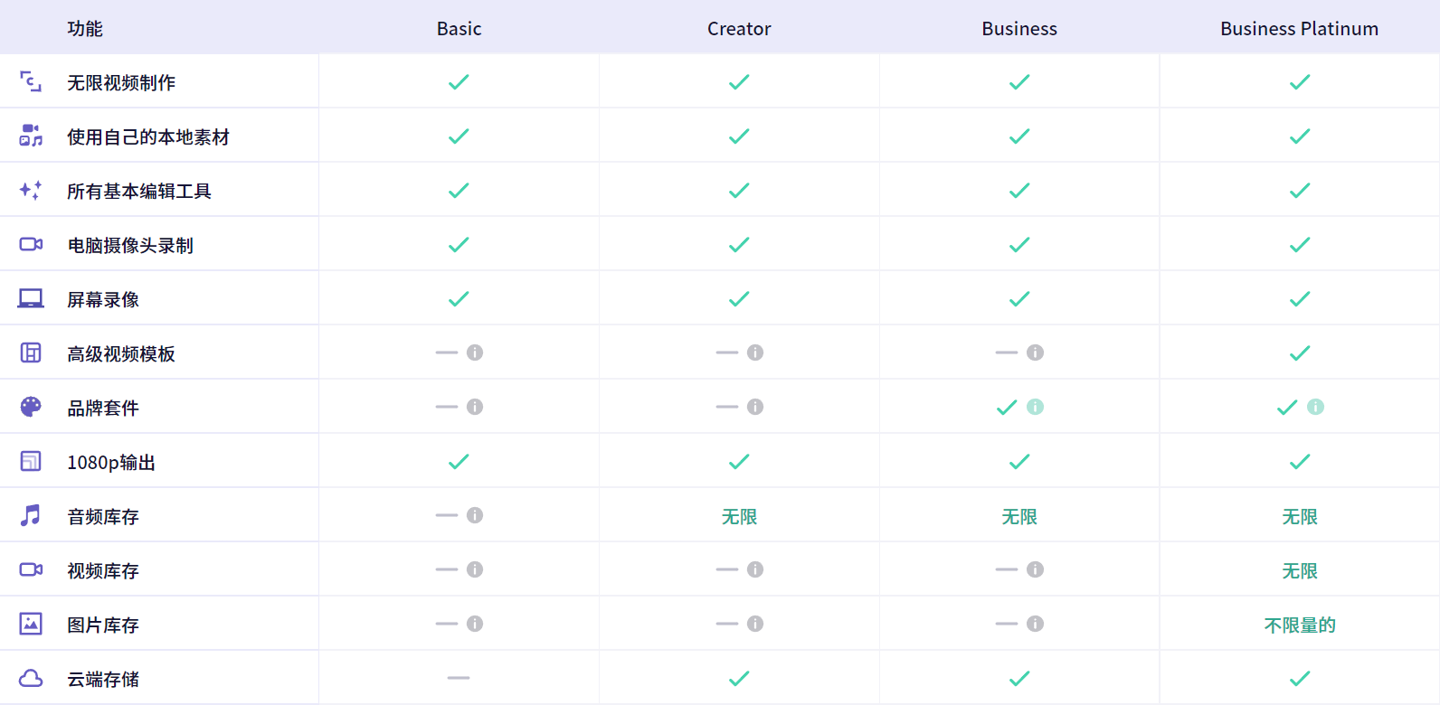Viewport: 1440px width, 705px height.
Task: Click green info icon for Business 品牌套件
Action: (x=1035, y=407)
